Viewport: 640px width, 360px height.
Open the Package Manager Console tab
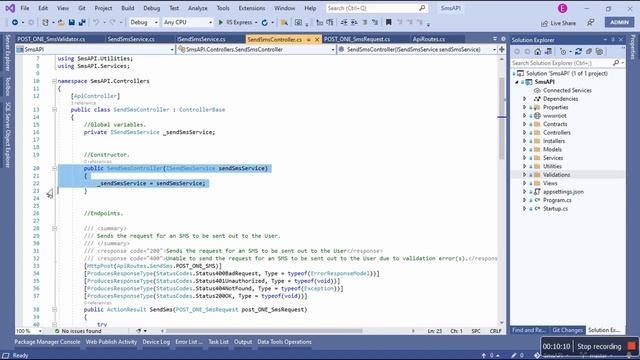click(x=47, y=342)
